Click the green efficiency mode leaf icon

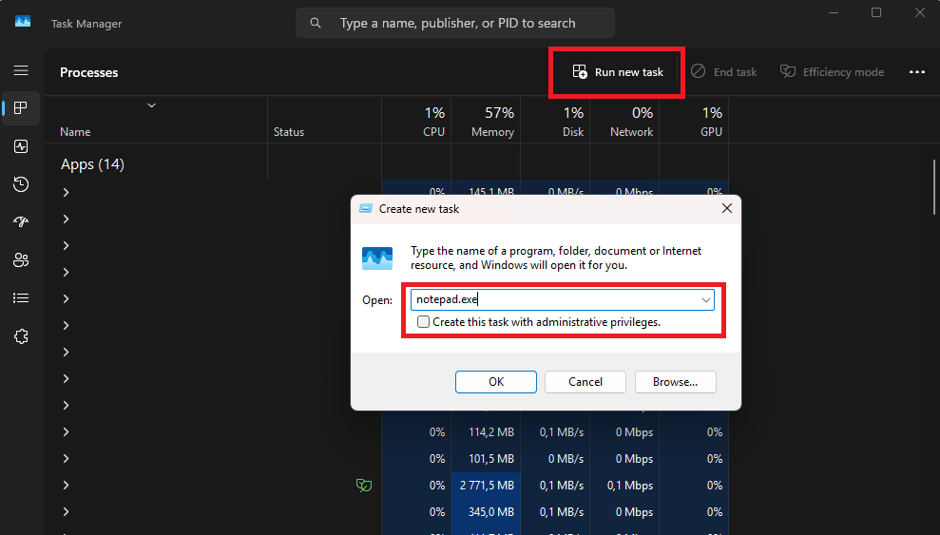[364, 485]
